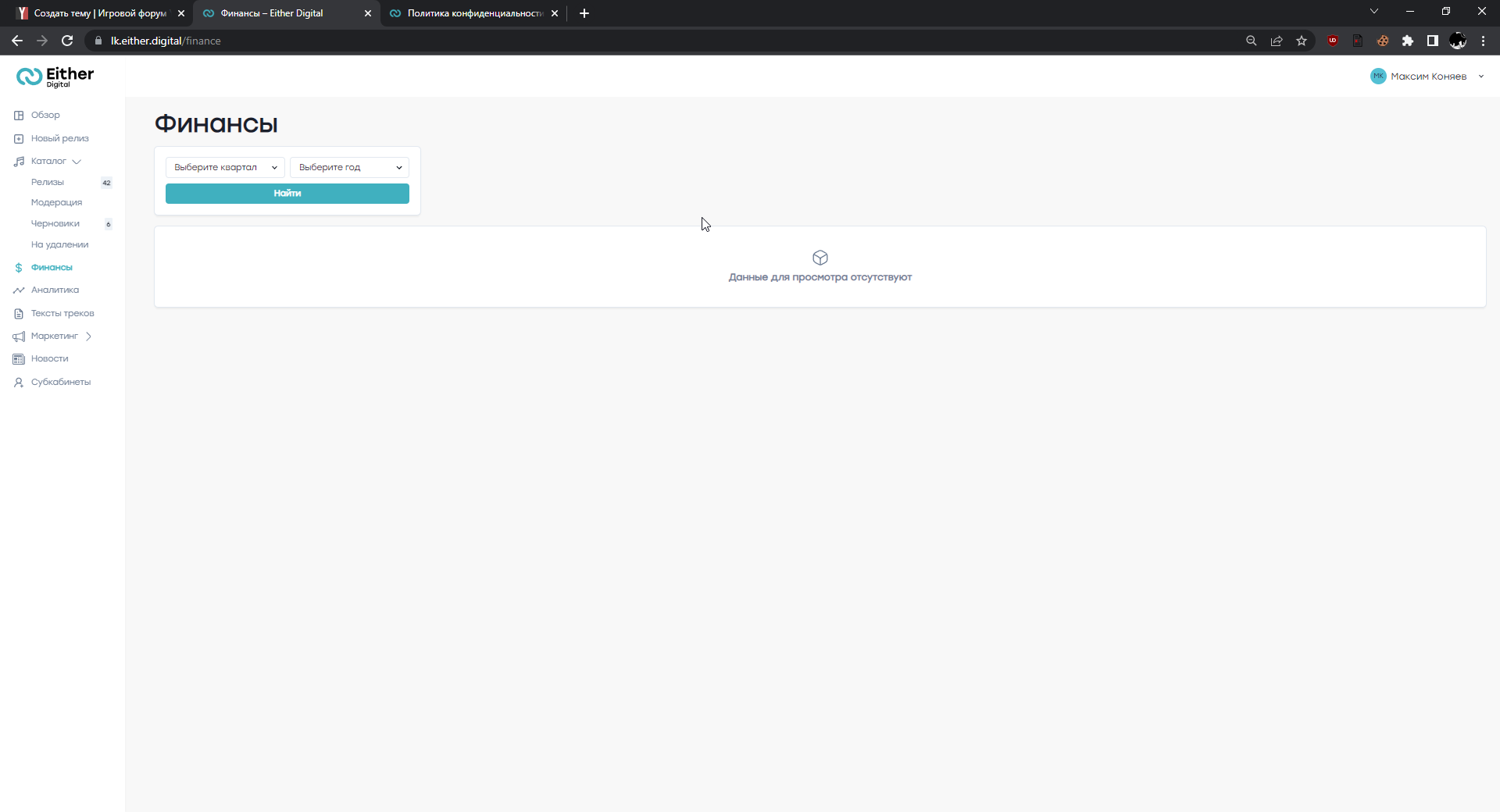Screen dimensions: 1500x812
Task: Open the uBlock Origin extension icon
Action: 1333,41
